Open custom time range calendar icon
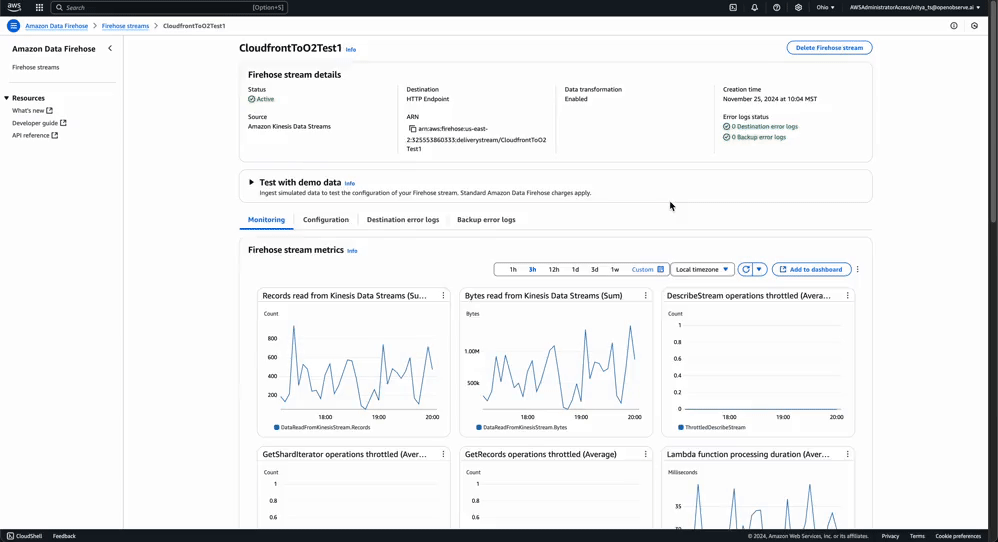This screenshot has width=998, height=542. pyautogui.click(x=661, y=270)
